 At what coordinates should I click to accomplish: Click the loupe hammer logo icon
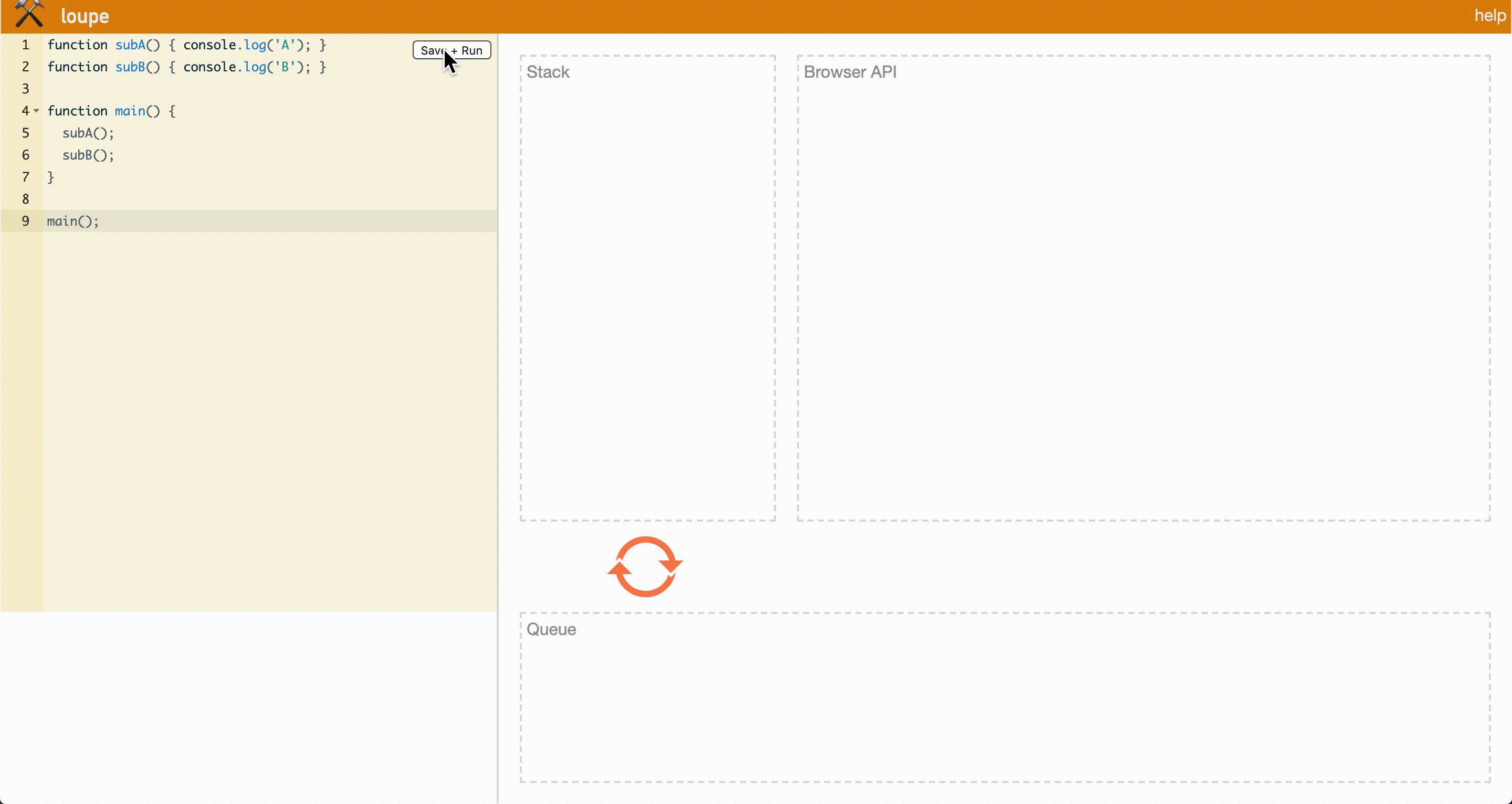[x=29, y=14]
